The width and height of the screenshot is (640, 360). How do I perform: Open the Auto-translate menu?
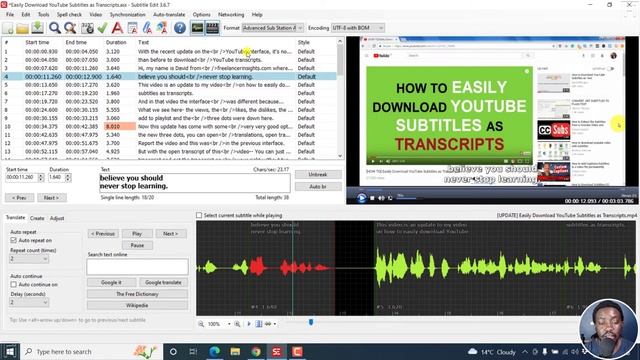[169, 15]
